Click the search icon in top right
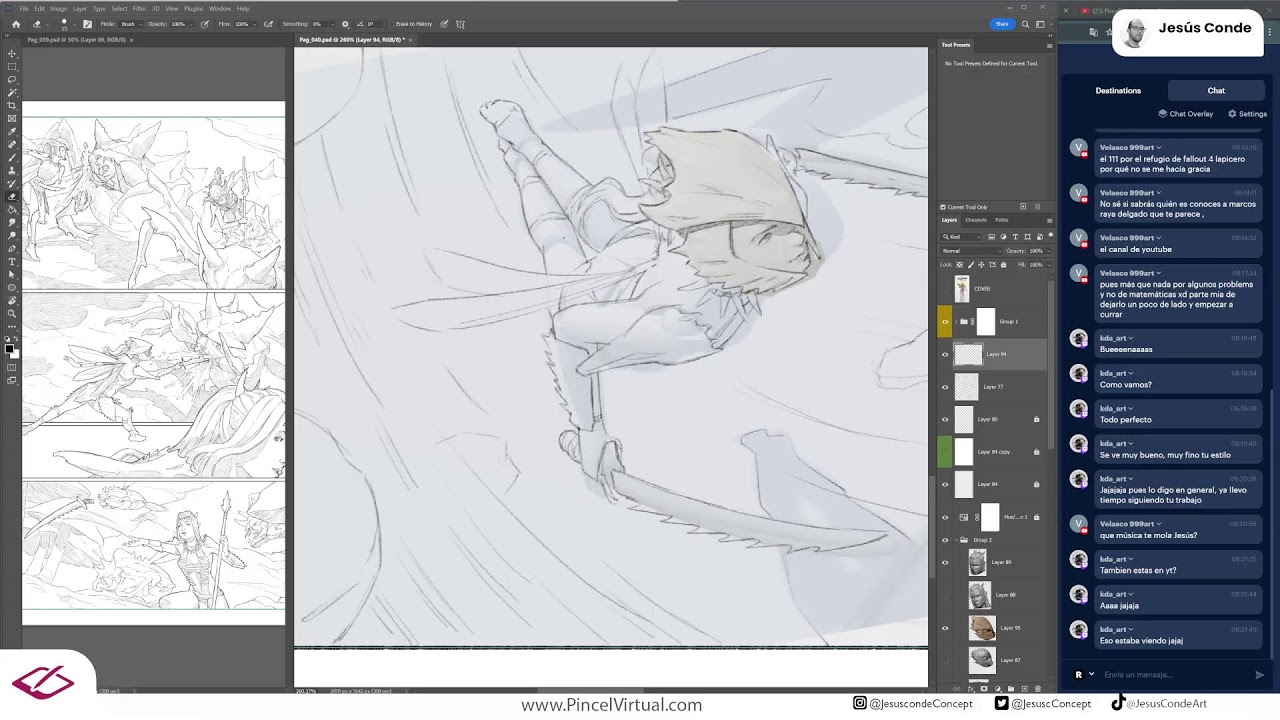The height and width of the screenshot is (720, 1280). pyautogui.click(x=1025, y=24)
